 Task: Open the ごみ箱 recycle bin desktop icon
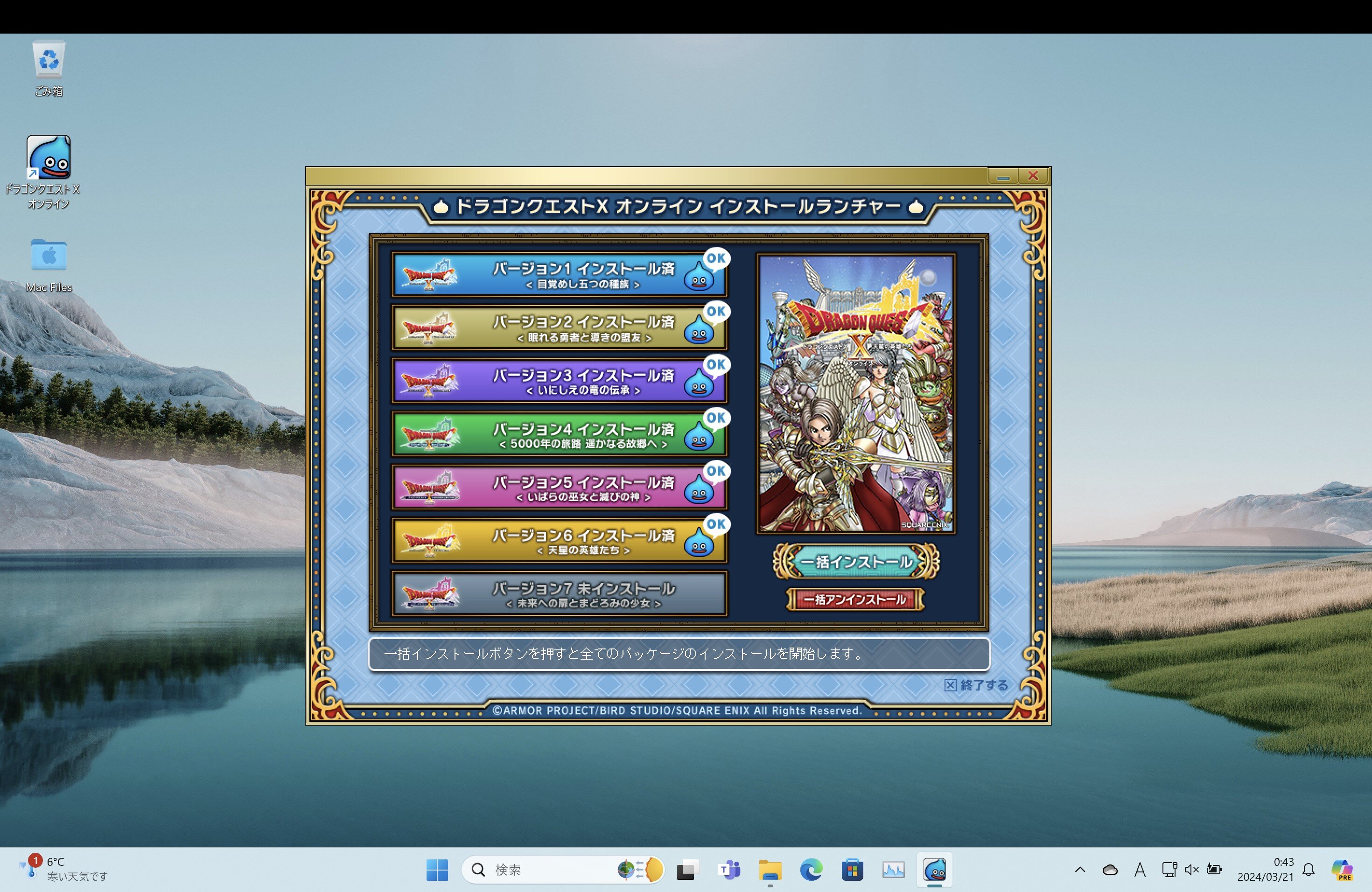click(49, 68)
